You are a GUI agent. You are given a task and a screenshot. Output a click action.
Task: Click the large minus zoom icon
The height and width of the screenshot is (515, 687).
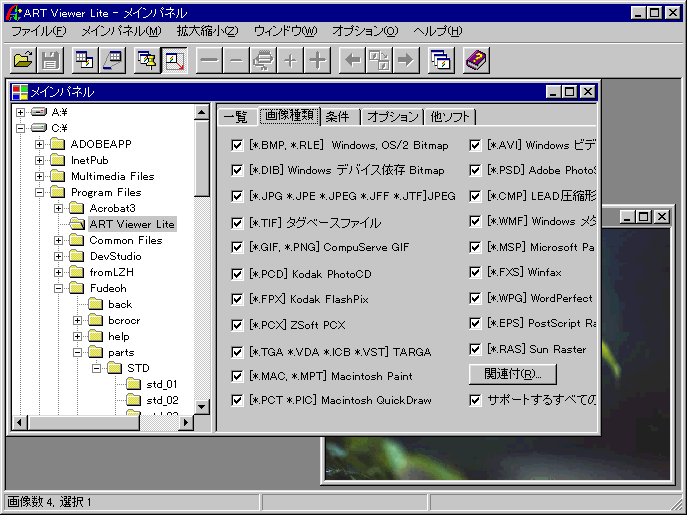pos(209,60)
